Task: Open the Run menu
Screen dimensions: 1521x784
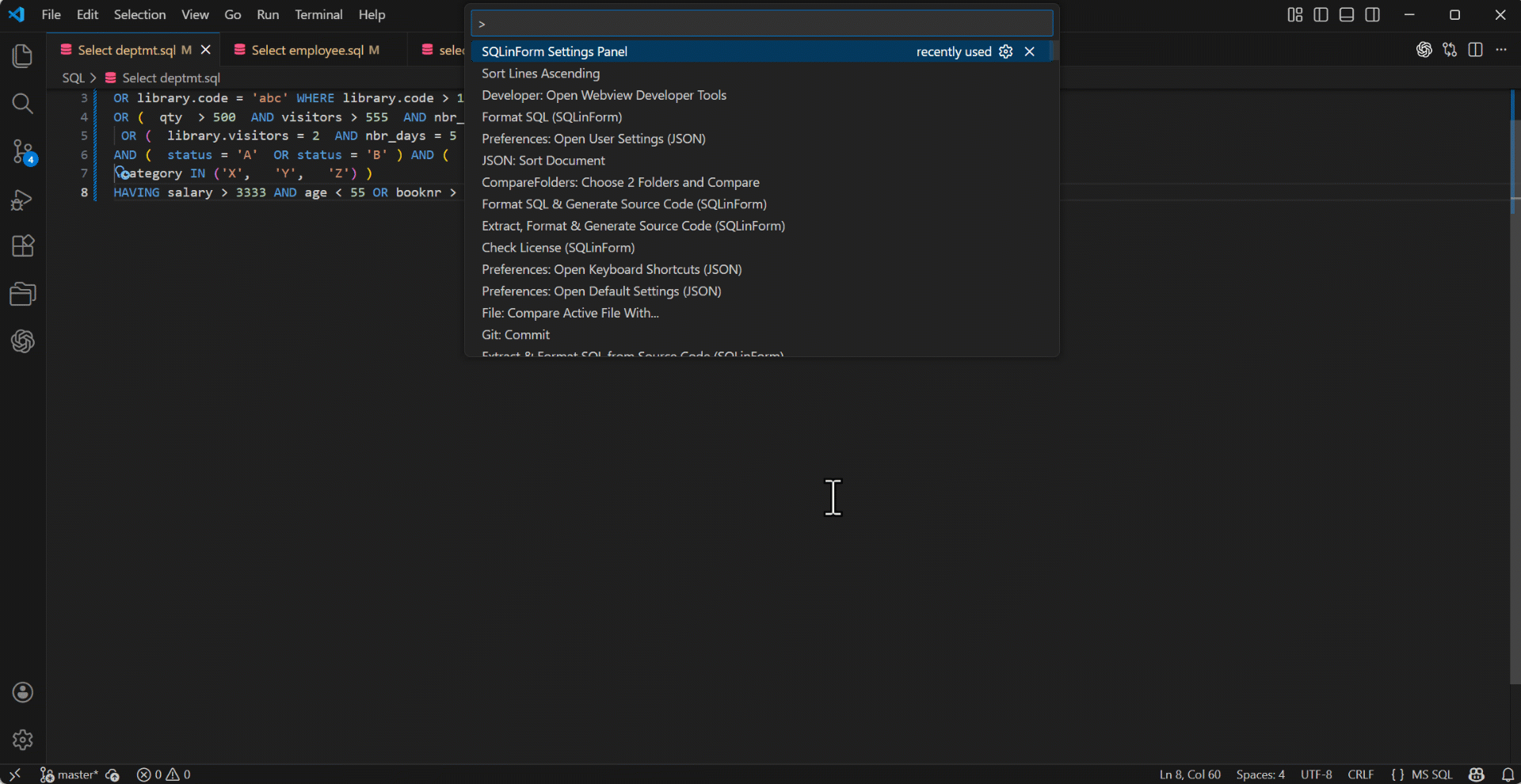Action: 268,14
